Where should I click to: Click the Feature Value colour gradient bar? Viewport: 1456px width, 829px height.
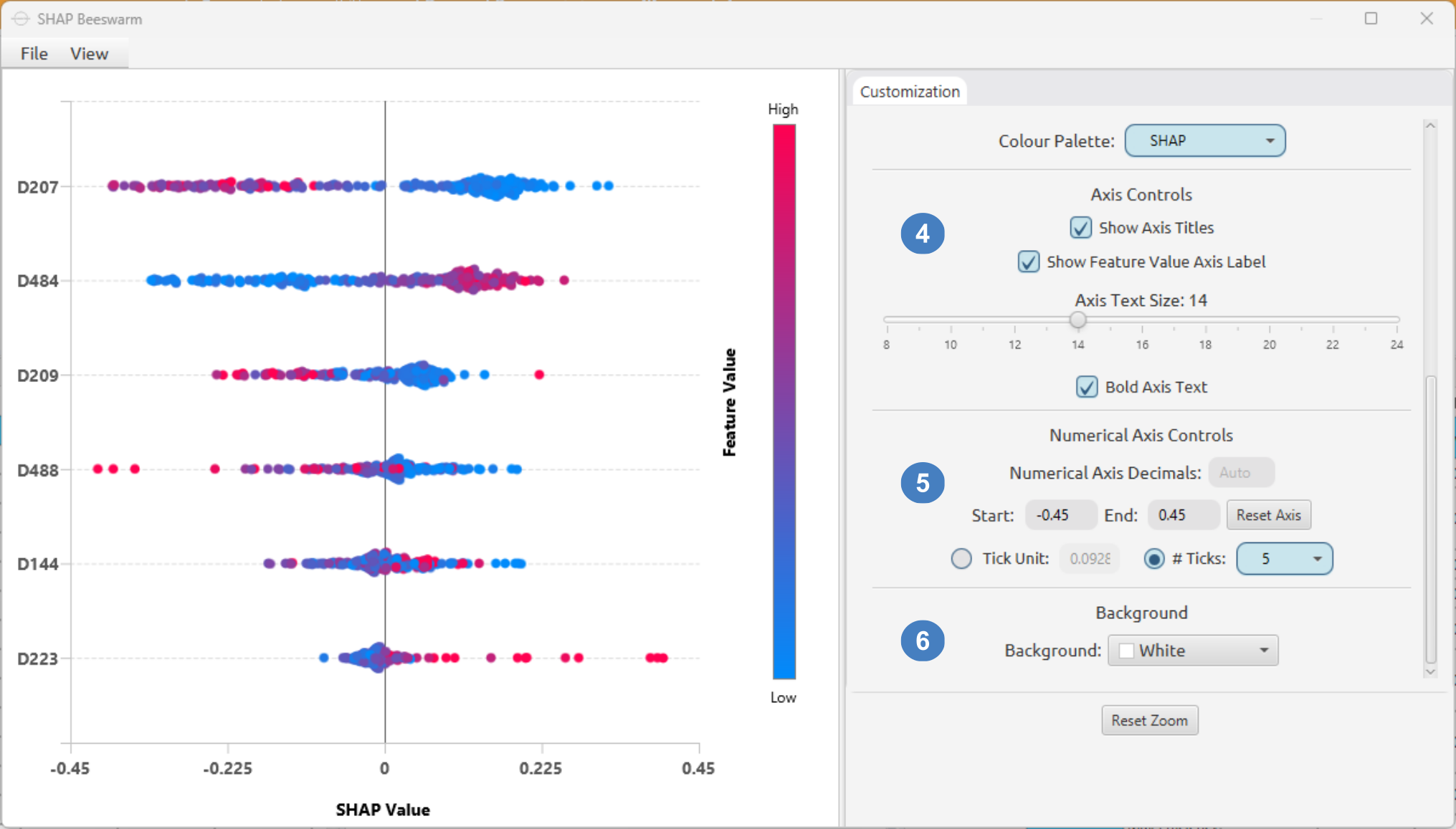point(784,401)
